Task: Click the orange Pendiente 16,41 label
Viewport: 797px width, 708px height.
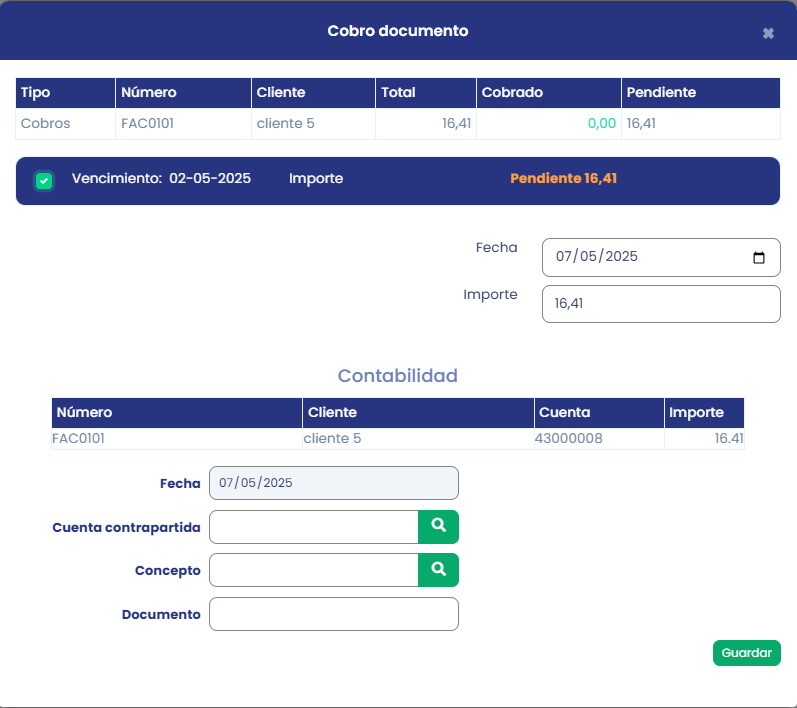Action: pyautogui.click(x=563, y=179)
